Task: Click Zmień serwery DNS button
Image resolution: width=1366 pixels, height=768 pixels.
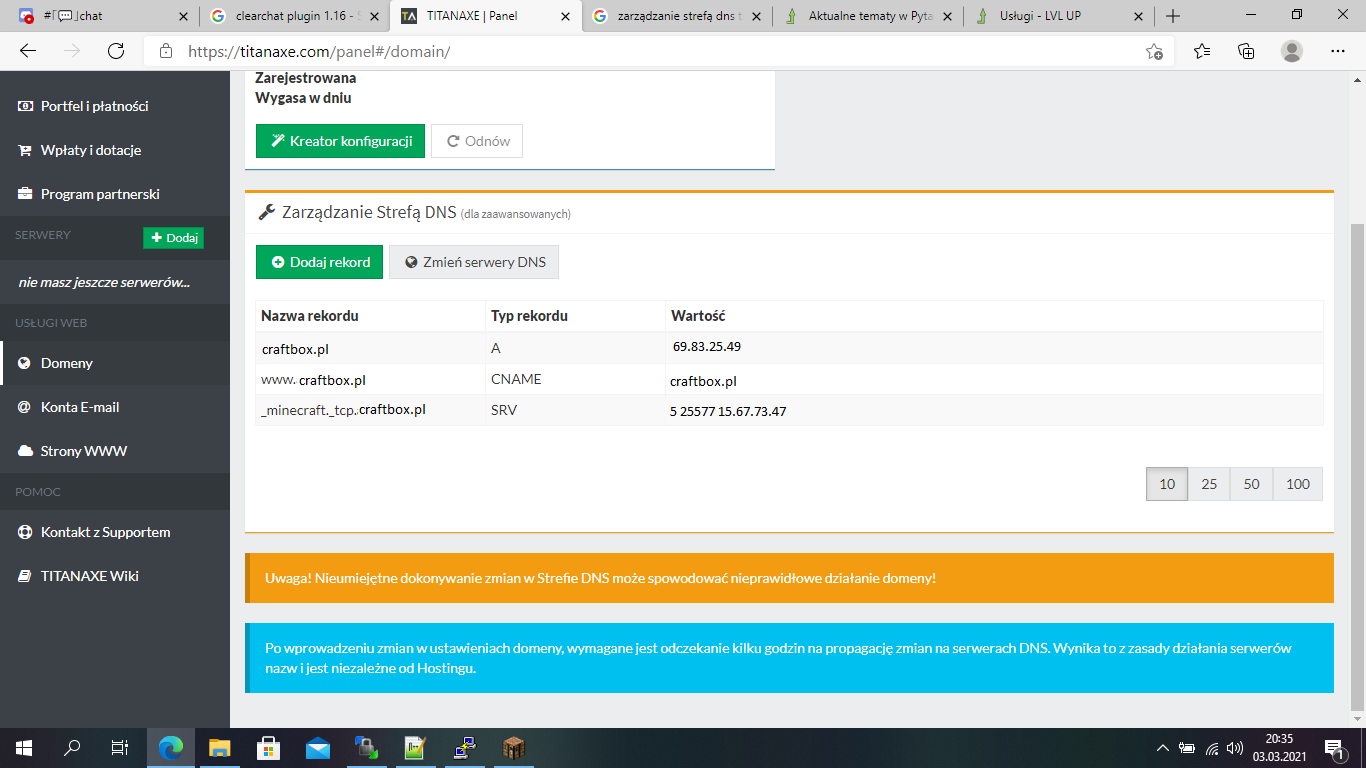Action: pos(474,262)
